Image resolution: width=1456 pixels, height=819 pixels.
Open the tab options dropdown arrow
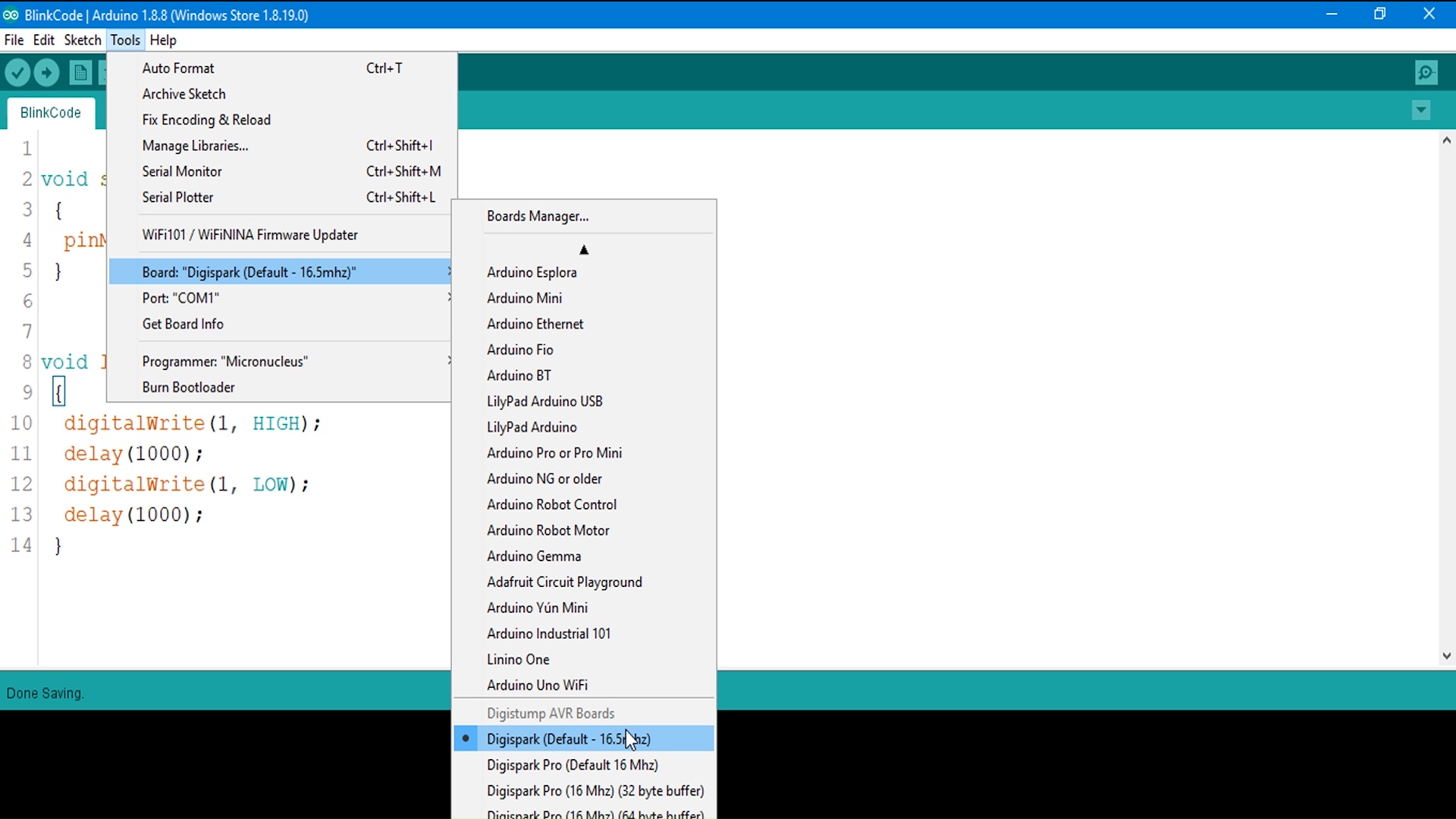tap(1421, 111)
